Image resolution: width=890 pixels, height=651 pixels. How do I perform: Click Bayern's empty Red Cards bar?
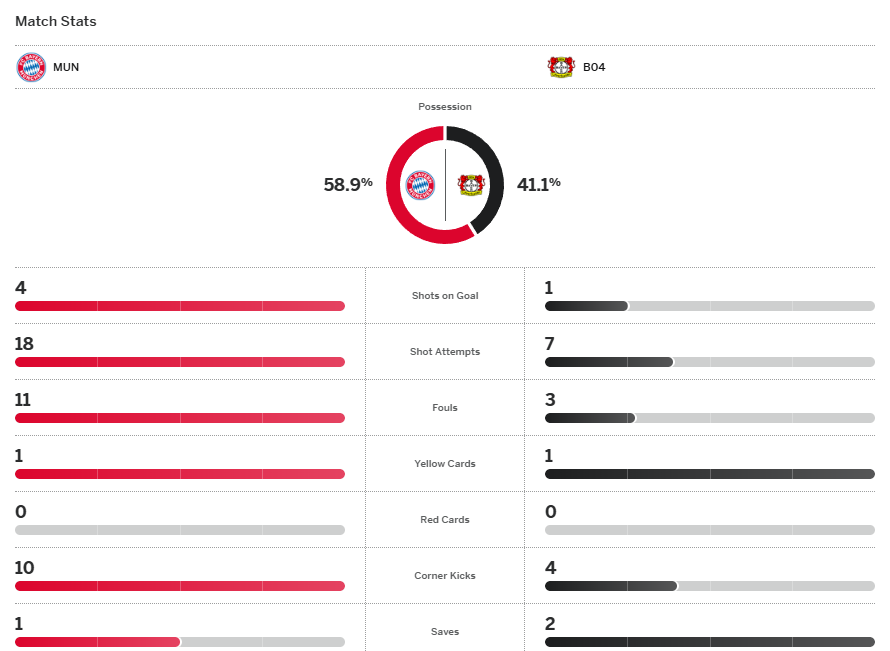pyautogui.click(x=180, y=530)
